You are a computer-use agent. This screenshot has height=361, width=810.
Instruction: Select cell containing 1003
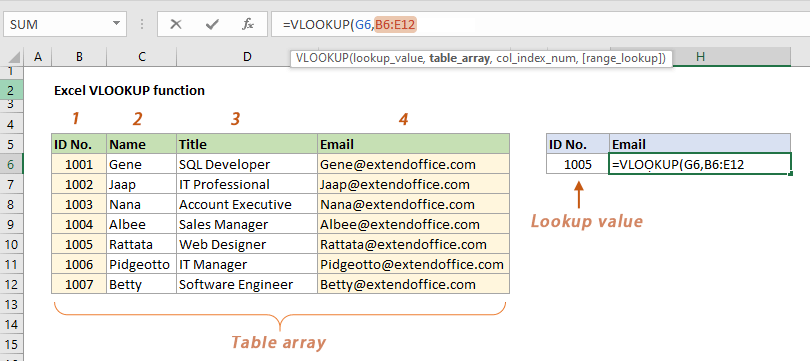(x=79, y=205)
